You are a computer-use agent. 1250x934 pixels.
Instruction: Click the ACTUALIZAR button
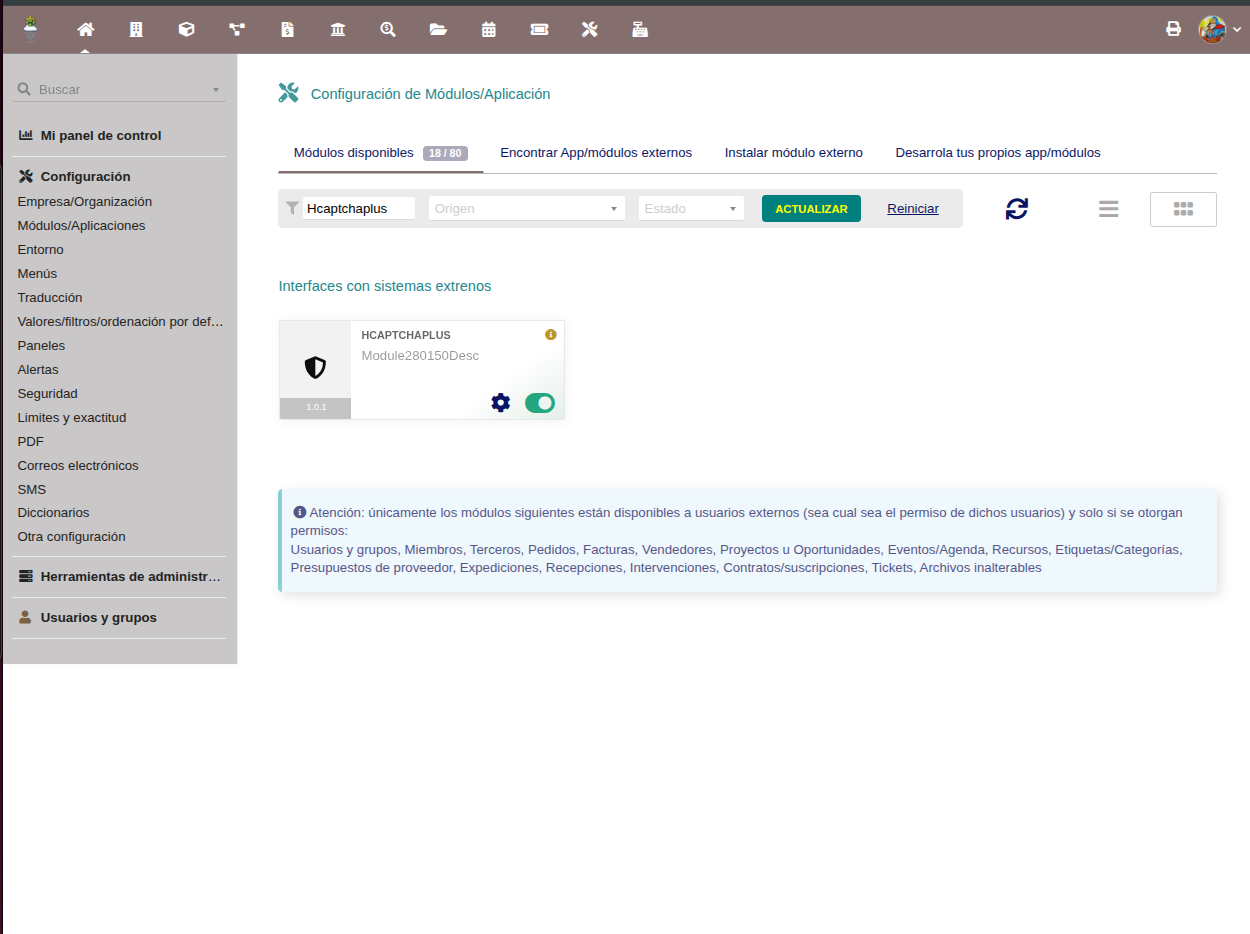pyautogui.click(x=811, y=208)
